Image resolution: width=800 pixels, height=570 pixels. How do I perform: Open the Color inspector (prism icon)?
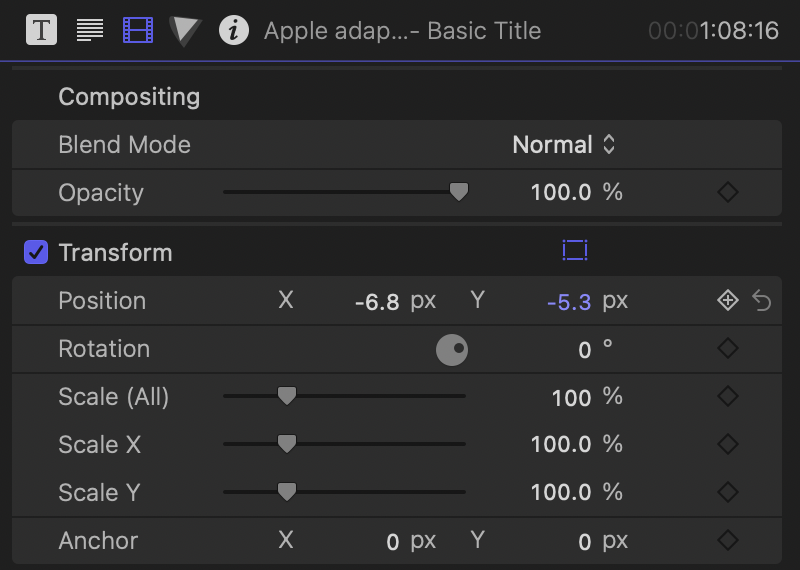pyautogui.click(x=185, y=30)
